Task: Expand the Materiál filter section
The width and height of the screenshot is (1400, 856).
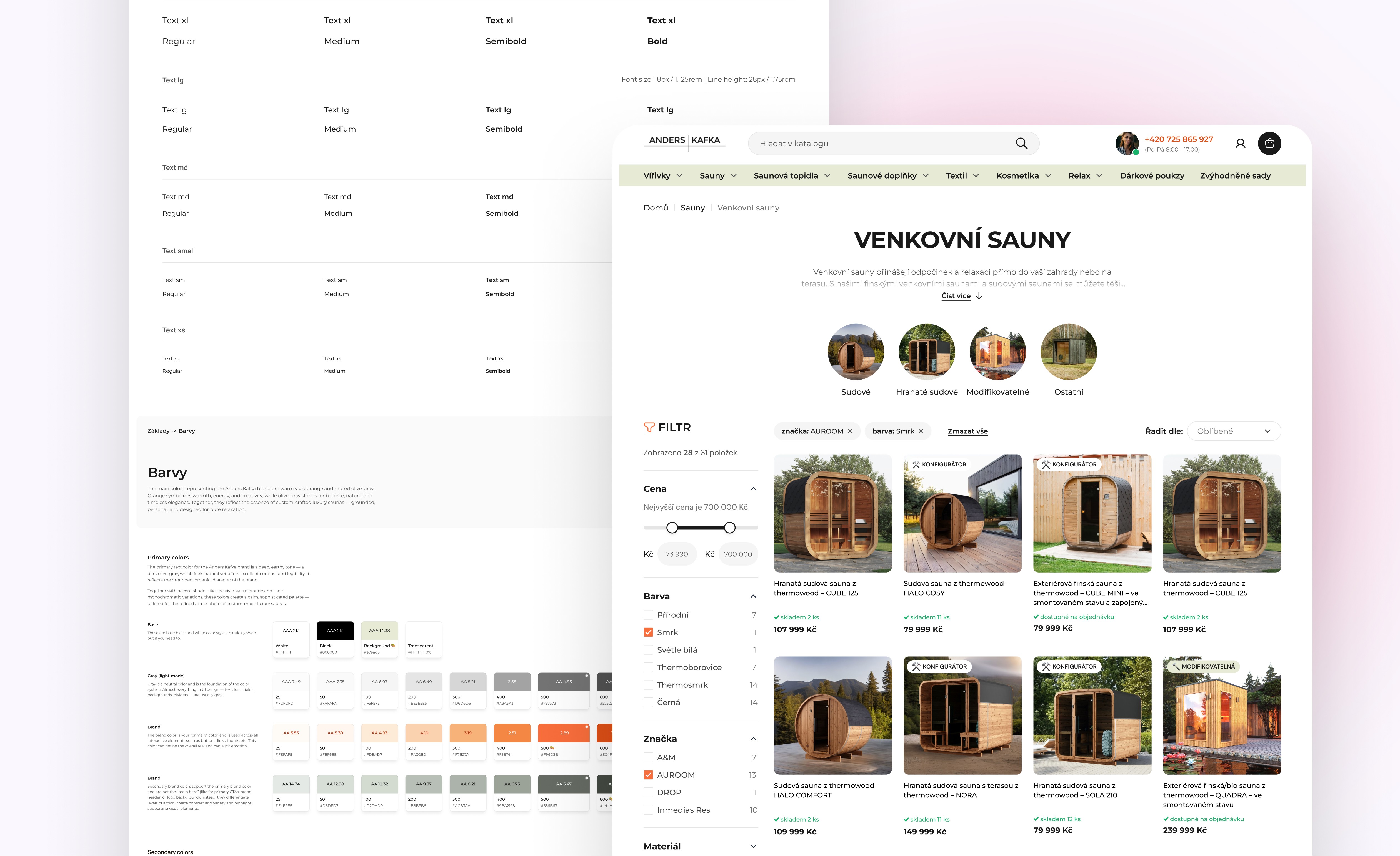Action: coord(753,846)
